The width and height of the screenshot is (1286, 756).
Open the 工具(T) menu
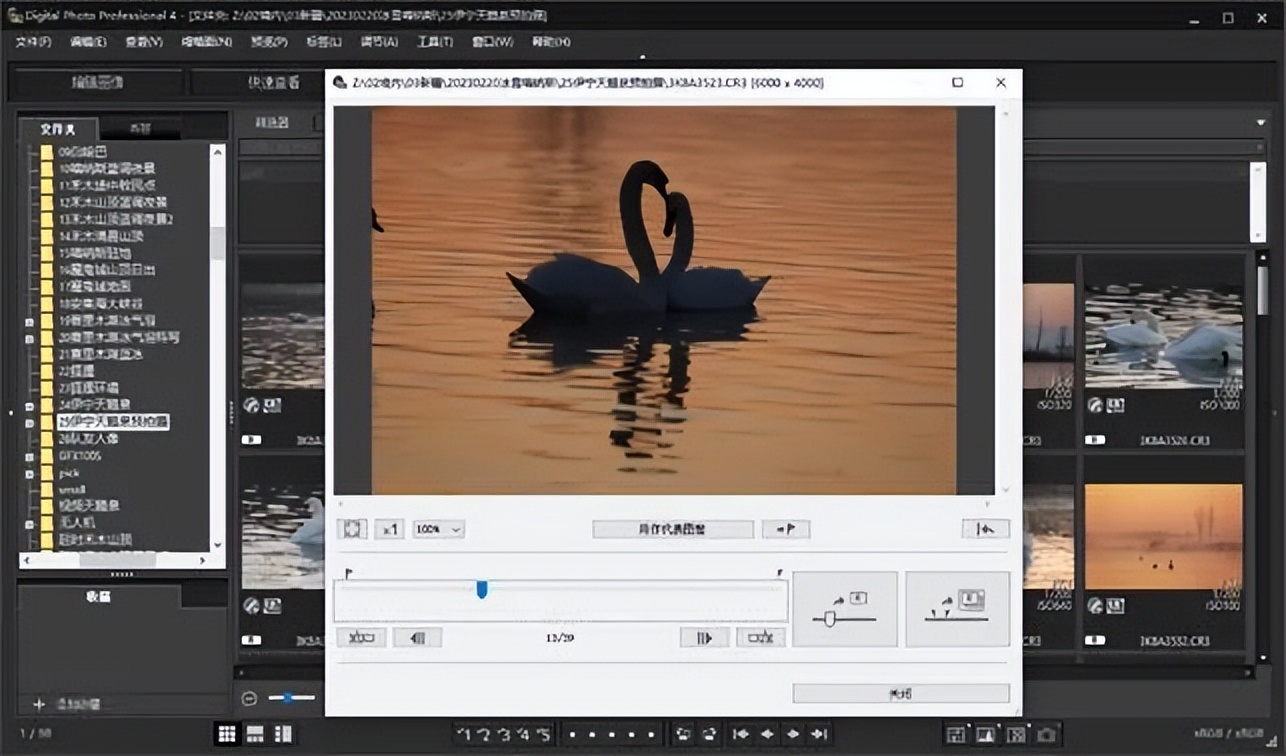tap(434, 42)
